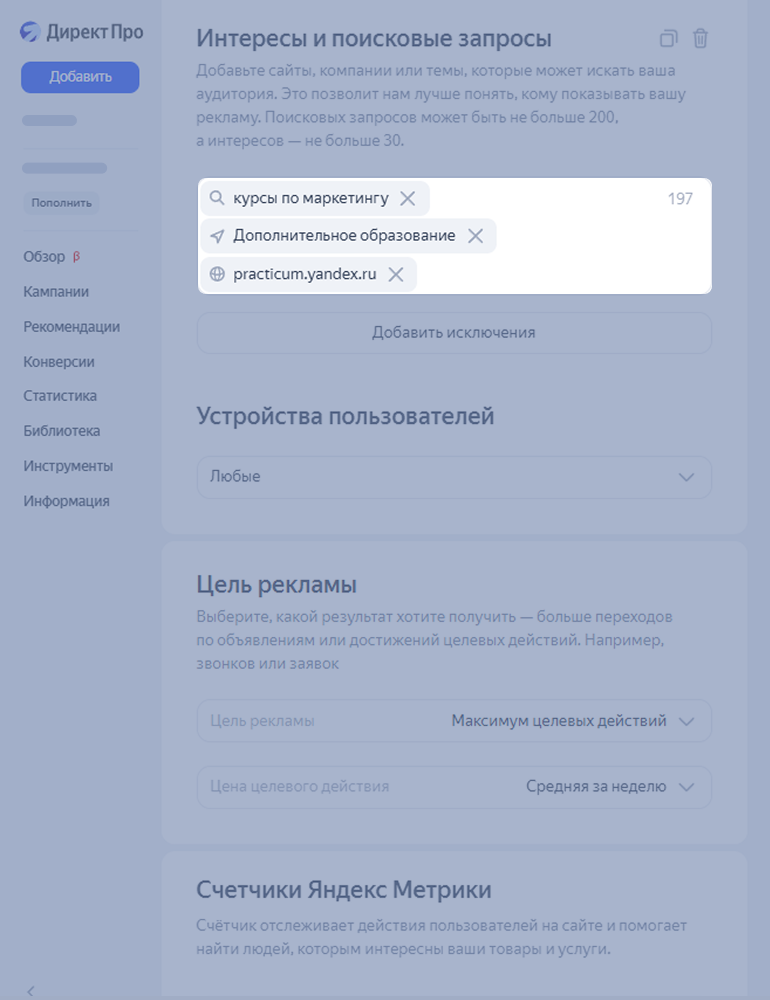Viewport: 770px width, 1000px height.
Task: Click the chevron beside Максимум целевых действий
Action: pyautogui.click(x=686, y=721)
